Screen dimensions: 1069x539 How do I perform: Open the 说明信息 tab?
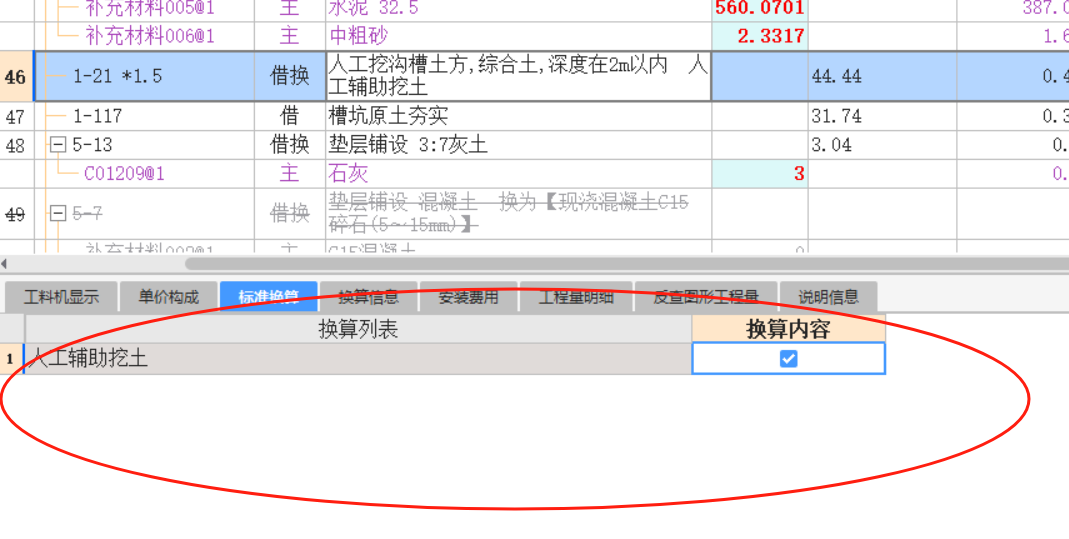828,297
